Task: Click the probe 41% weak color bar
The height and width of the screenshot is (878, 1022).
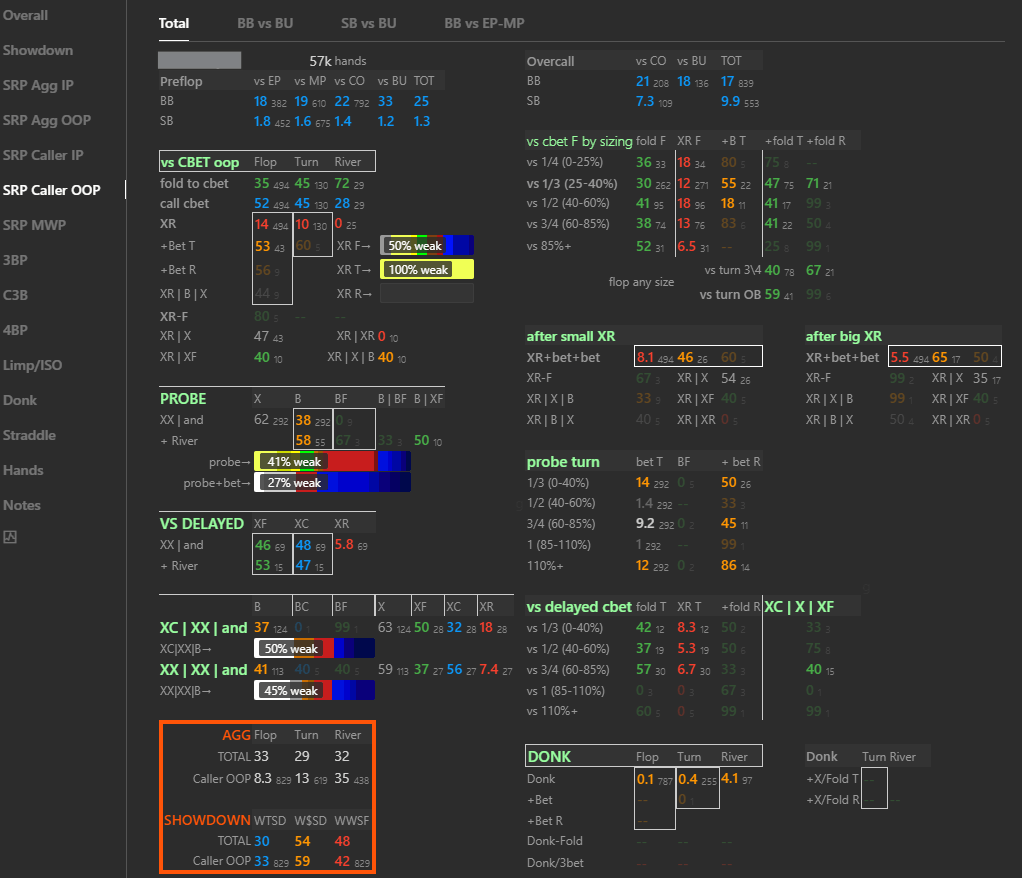Action: point(332,461)
